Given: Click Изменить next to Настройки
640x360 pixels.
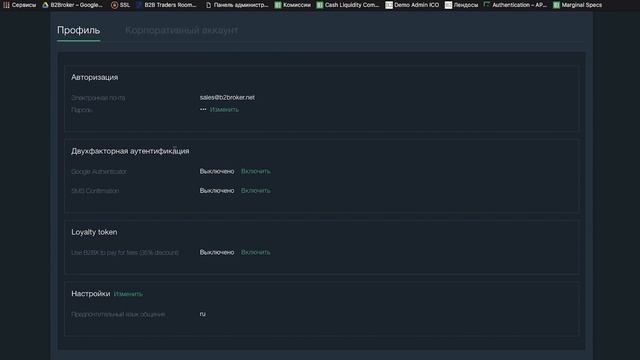Looking at the screenshot, I should coord(128,294).
